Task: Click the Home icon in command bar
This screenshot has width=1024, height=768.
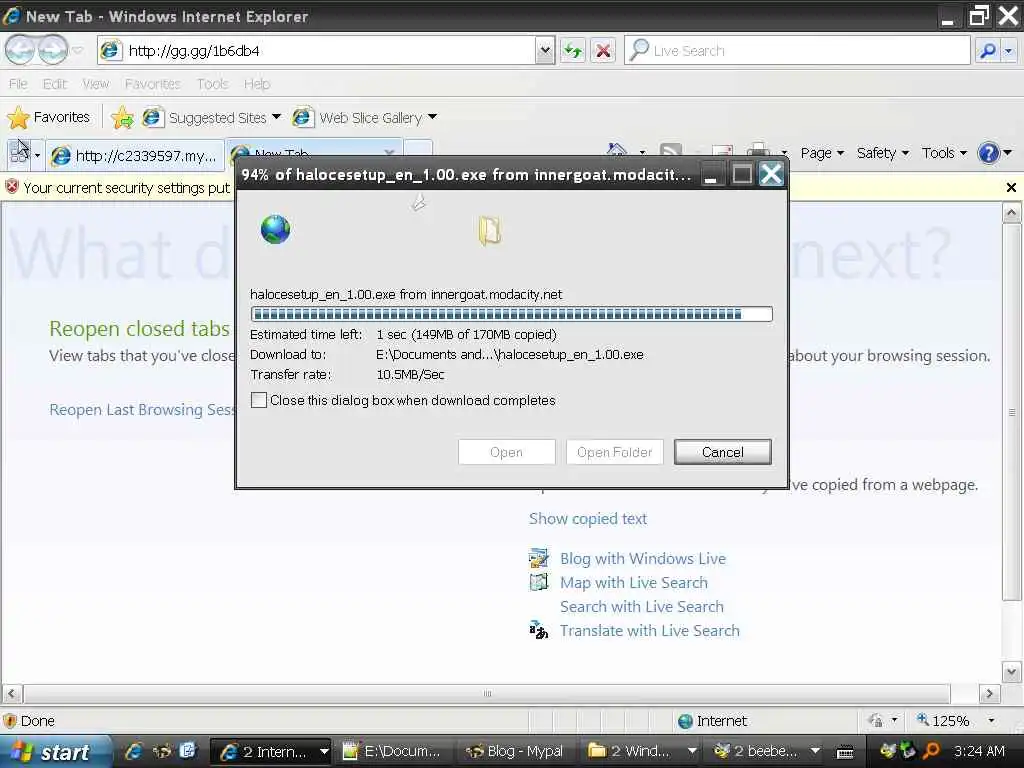Action: click(x=616, y=153)
